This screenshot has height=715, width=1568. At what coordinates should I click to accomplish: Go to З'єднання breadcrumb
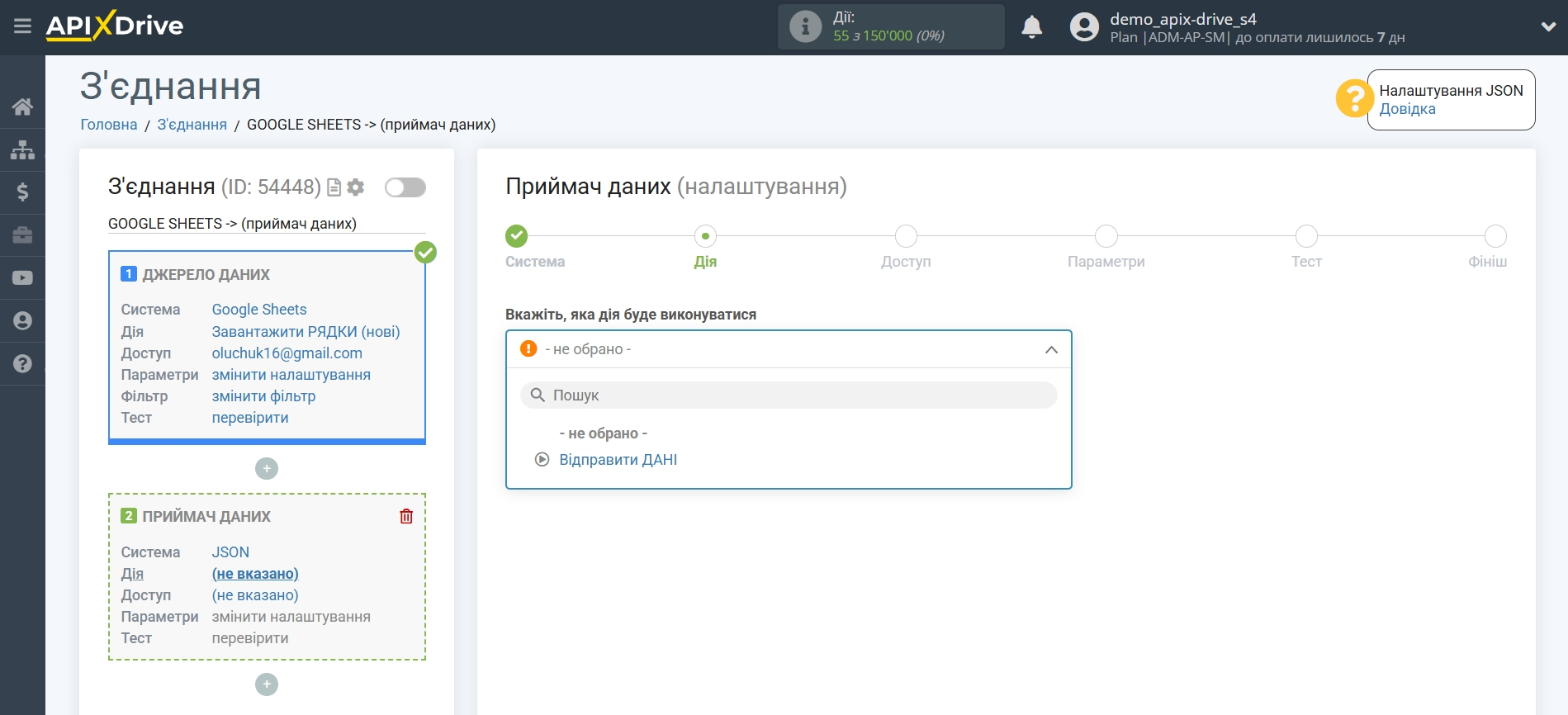pos(192,125)
